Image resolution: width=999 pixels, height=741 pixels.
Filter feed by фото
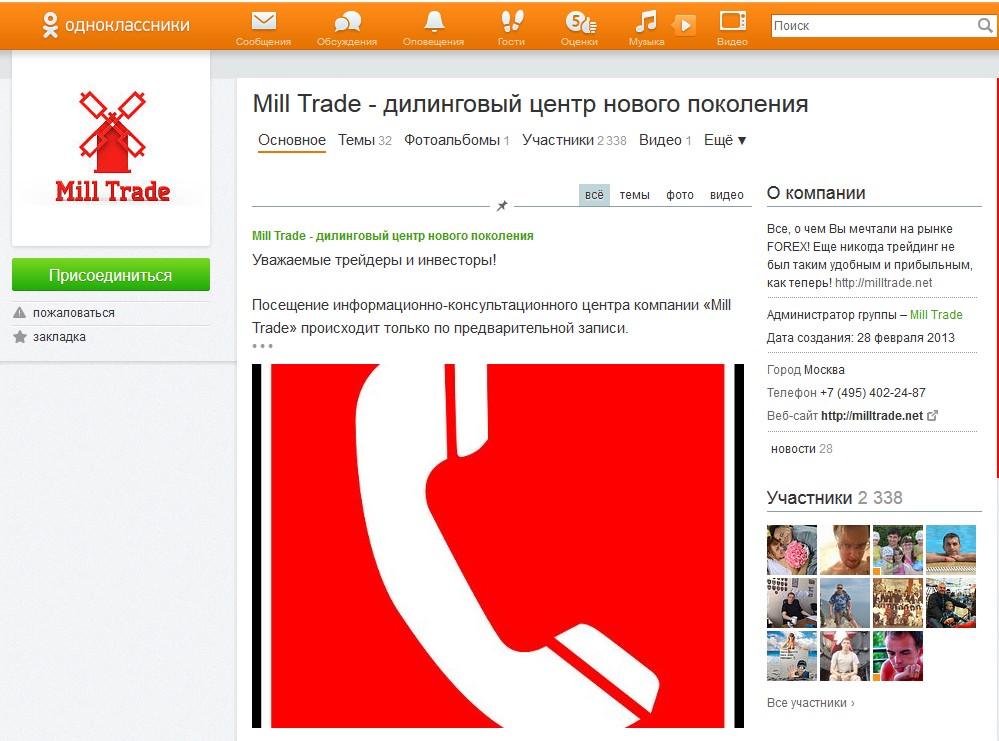(680, 195)
